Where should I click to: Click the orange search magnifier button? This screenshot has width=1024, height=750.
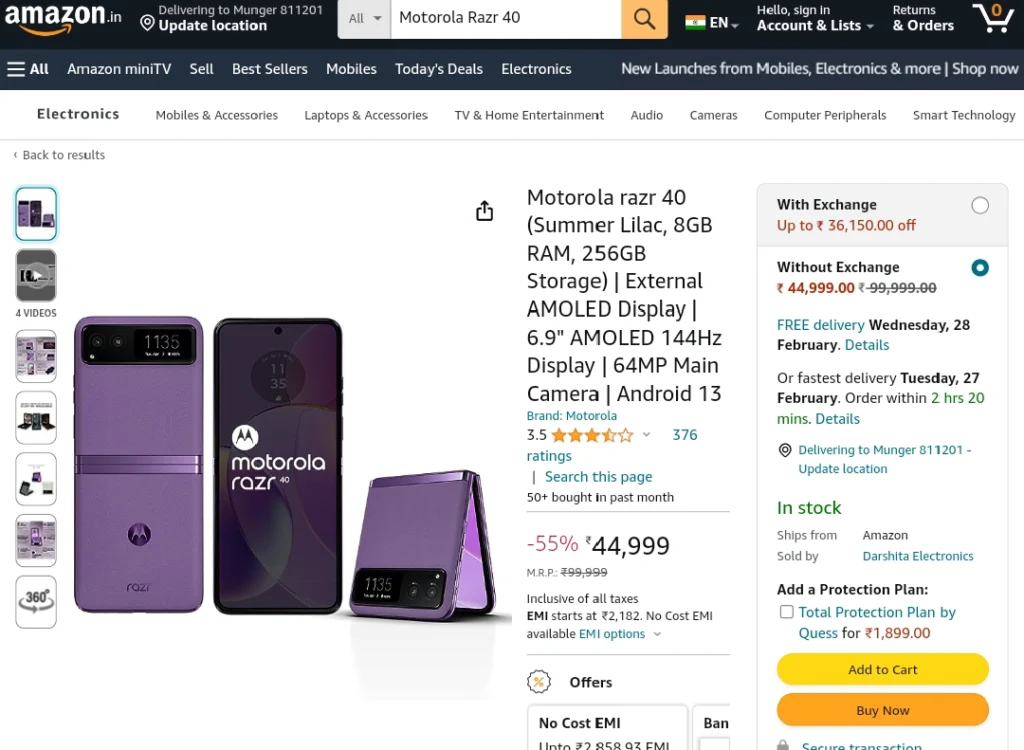(x=644, y=19)
